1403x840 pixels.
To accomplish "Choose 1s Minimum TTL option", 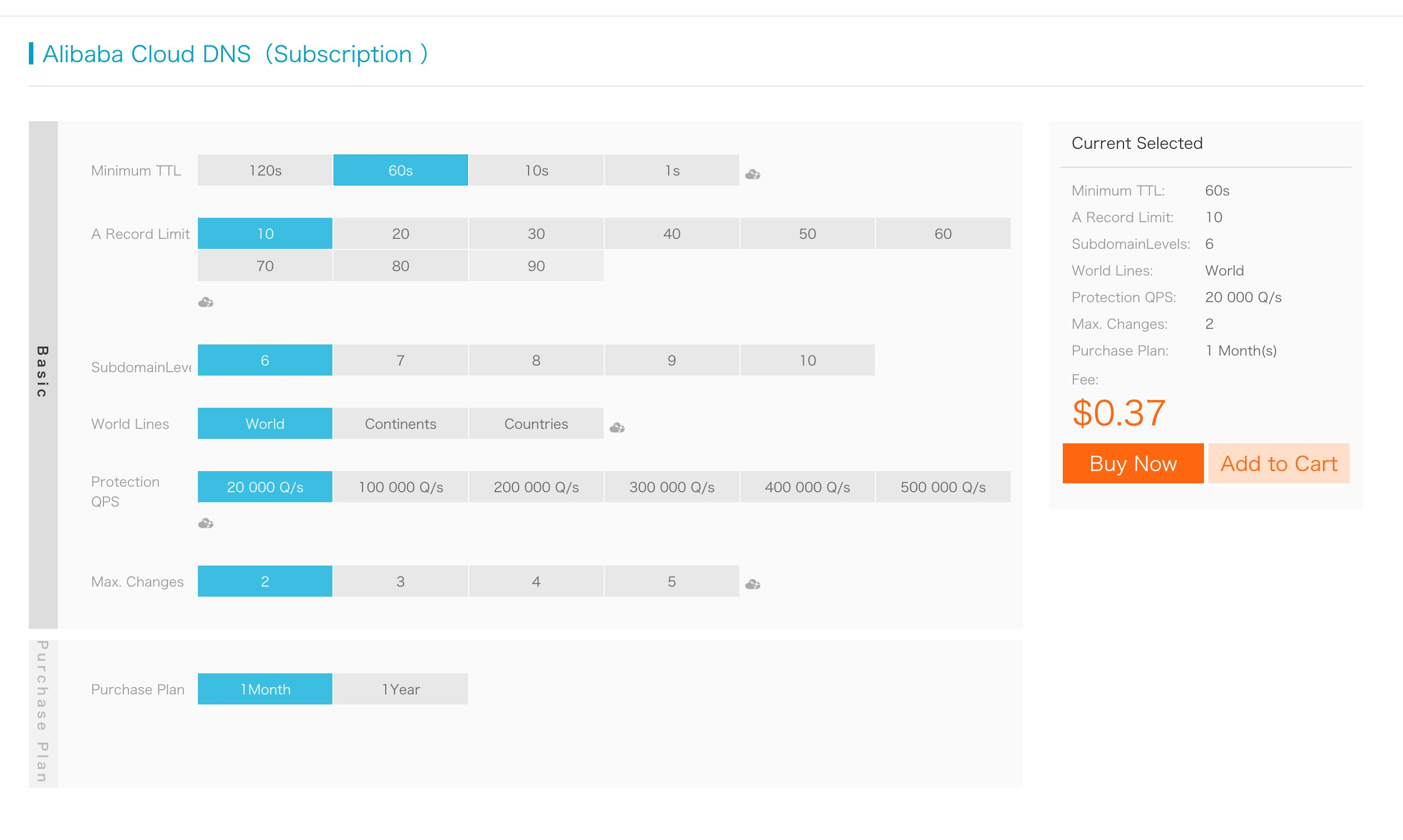I will pos(671,171).
